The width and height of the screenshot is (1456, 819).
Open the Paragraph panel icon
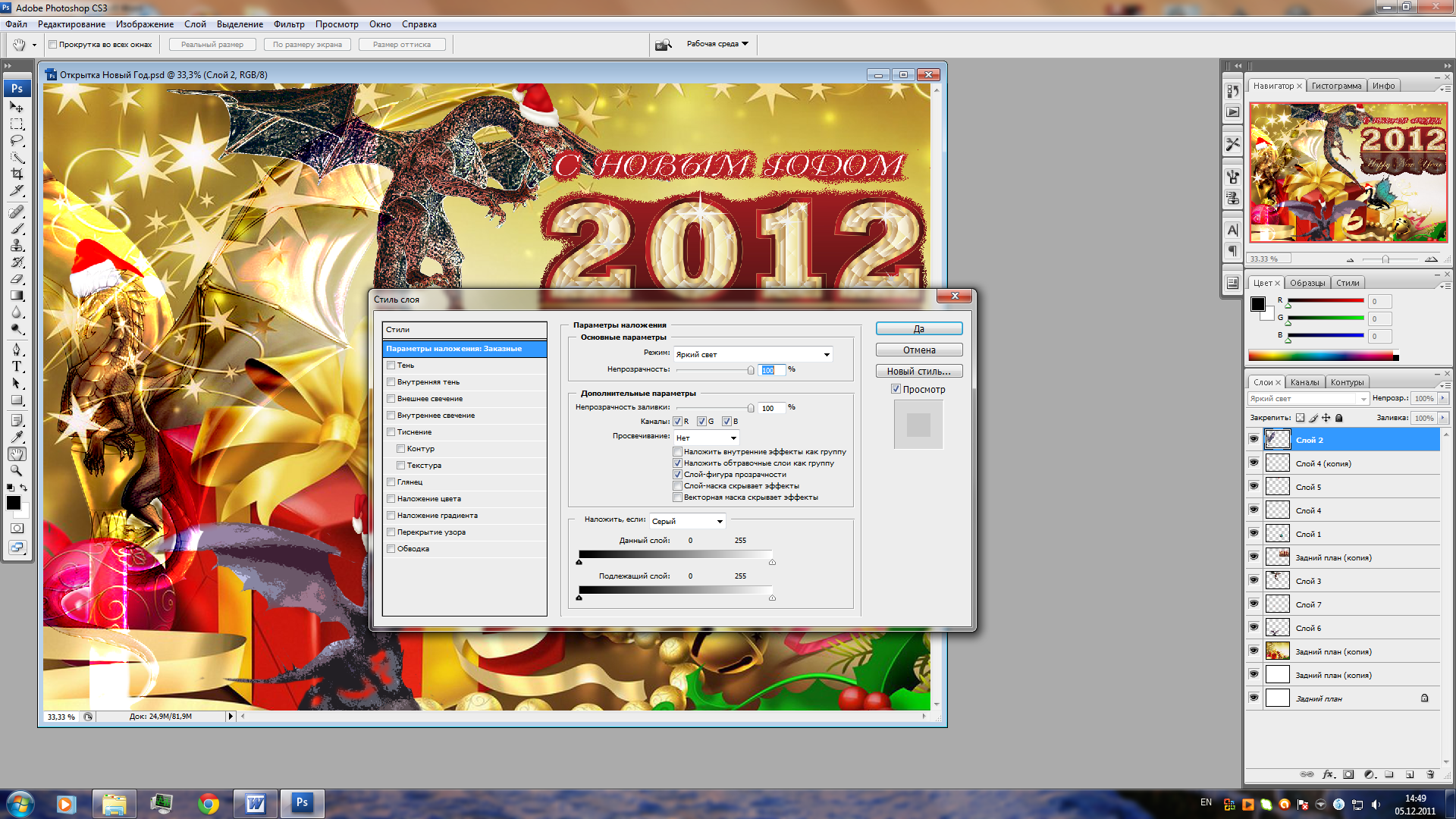point(1233,251)
